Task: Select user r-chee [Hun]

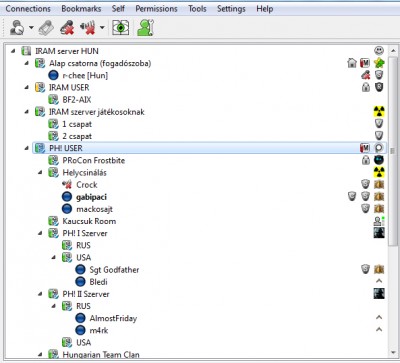Action: (x=85, y=75)
